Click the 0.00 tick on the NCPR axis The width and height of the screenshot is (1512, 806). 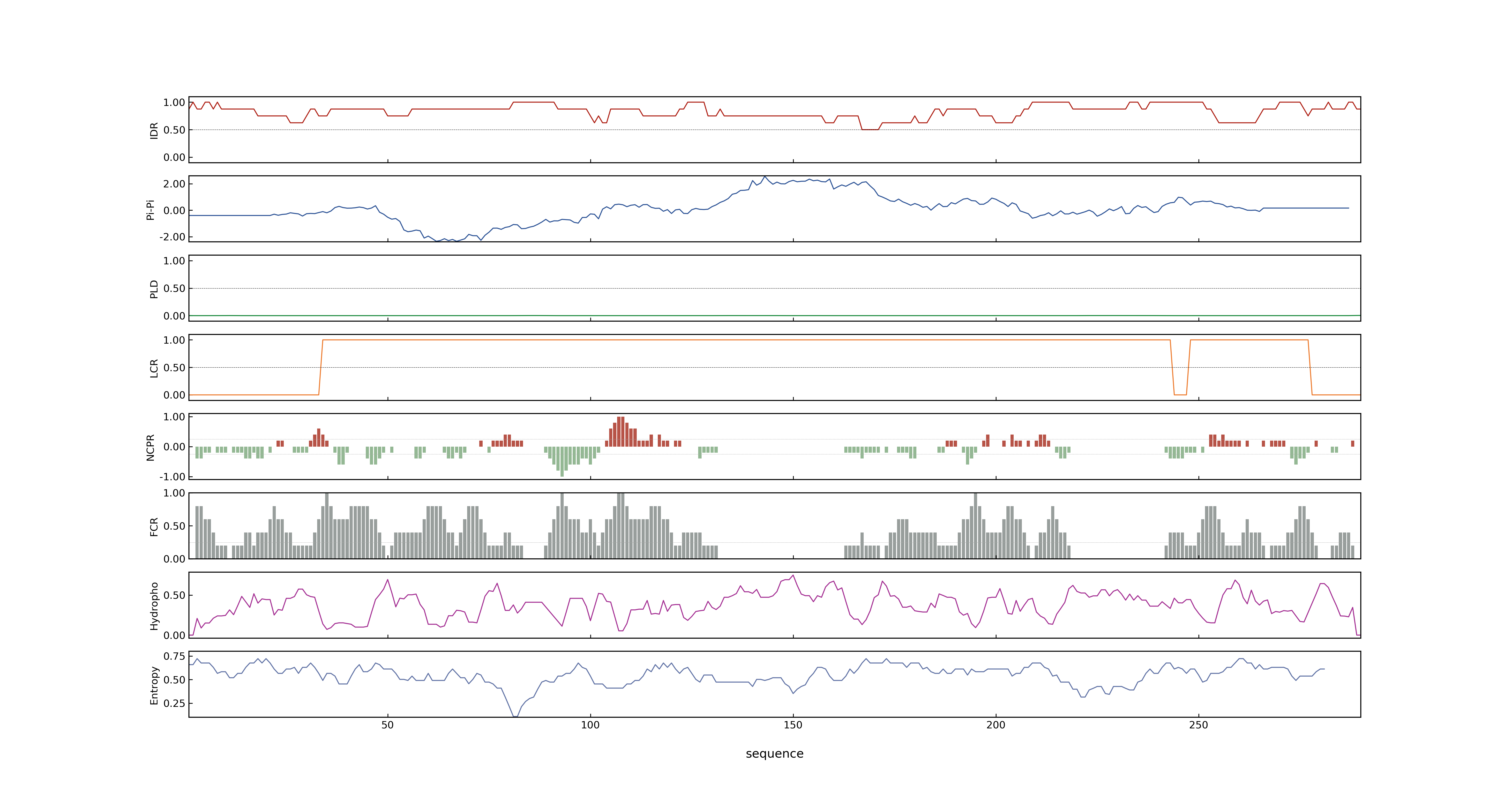(174, 447)
